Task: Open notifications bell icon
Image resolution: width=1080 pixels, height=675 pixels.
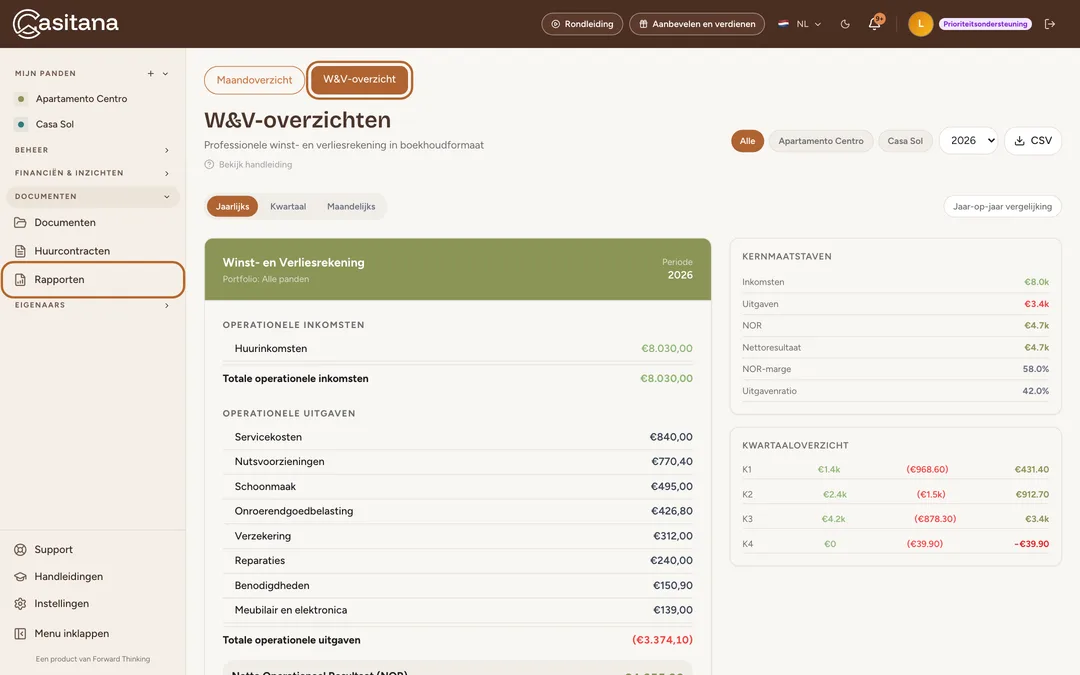Action: pos(875,23)
